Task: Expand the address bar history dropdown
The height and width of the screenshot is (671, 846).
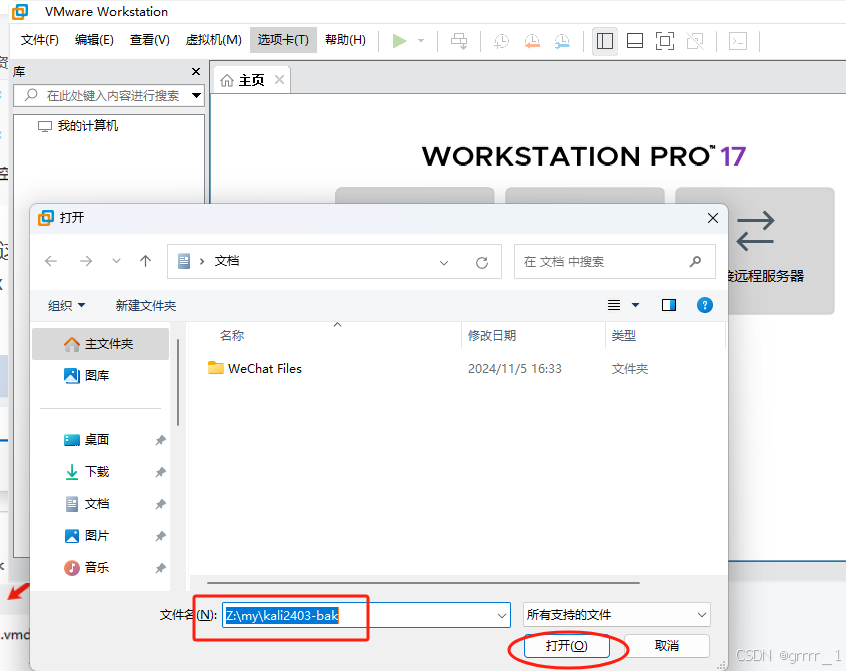Action: point(444,263)
